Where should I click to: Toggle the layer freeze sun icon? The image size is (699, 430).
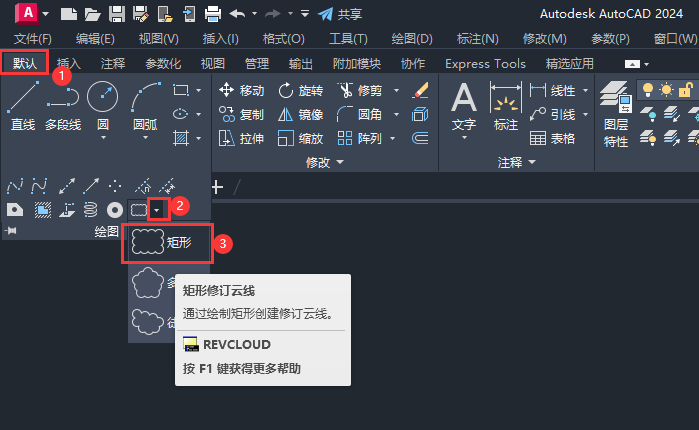[666, 90]
